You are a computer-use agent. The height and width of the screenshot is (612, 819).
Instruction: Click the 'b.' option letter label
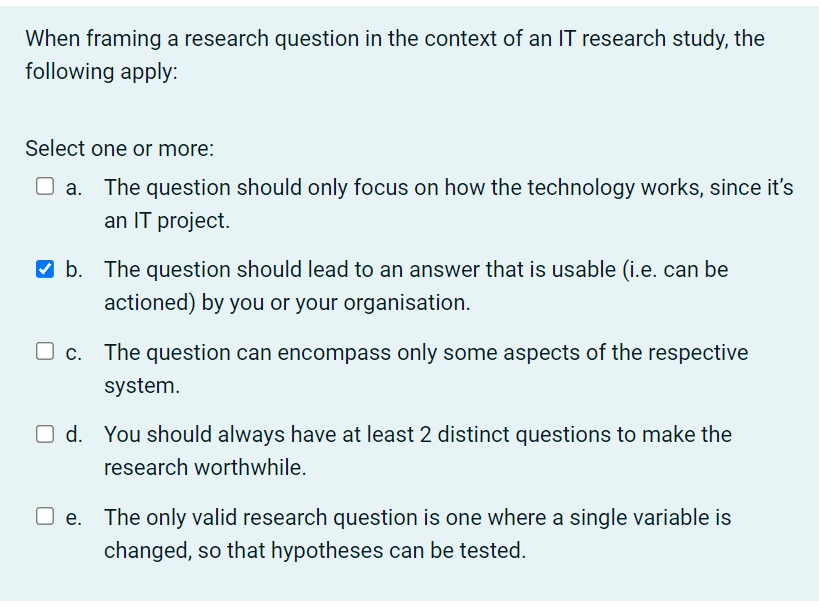point(74,270)
